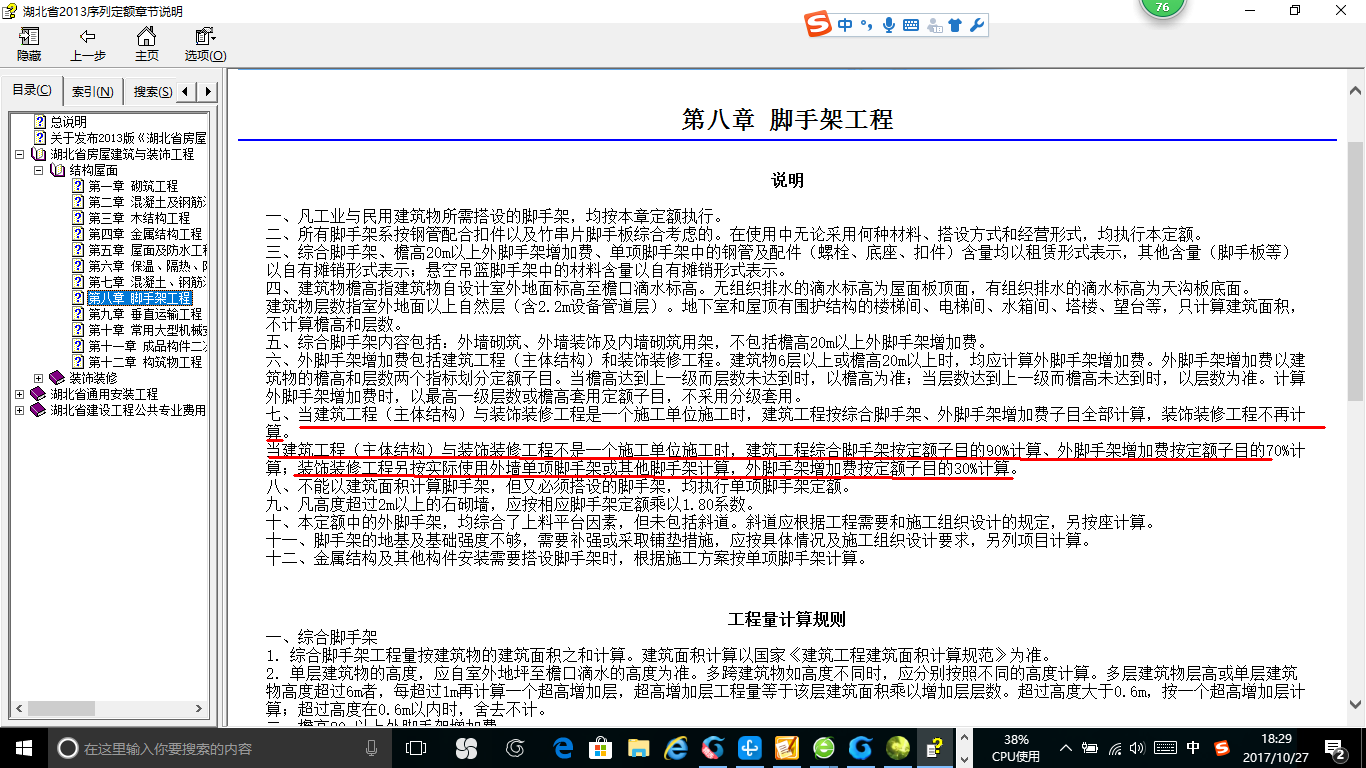Screen dimensions: 1366x768
Task: Show hidden system tray icons
Action: [x=1067, y=748]
